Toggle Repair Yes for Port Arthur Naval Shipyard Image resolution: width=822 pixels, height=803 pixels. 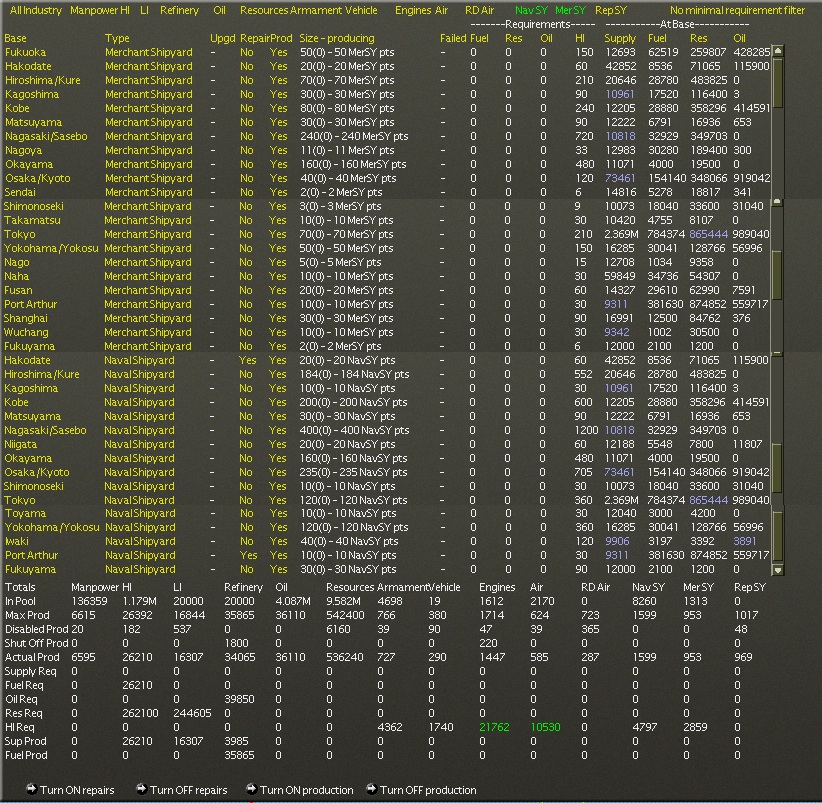pos(248,556)
